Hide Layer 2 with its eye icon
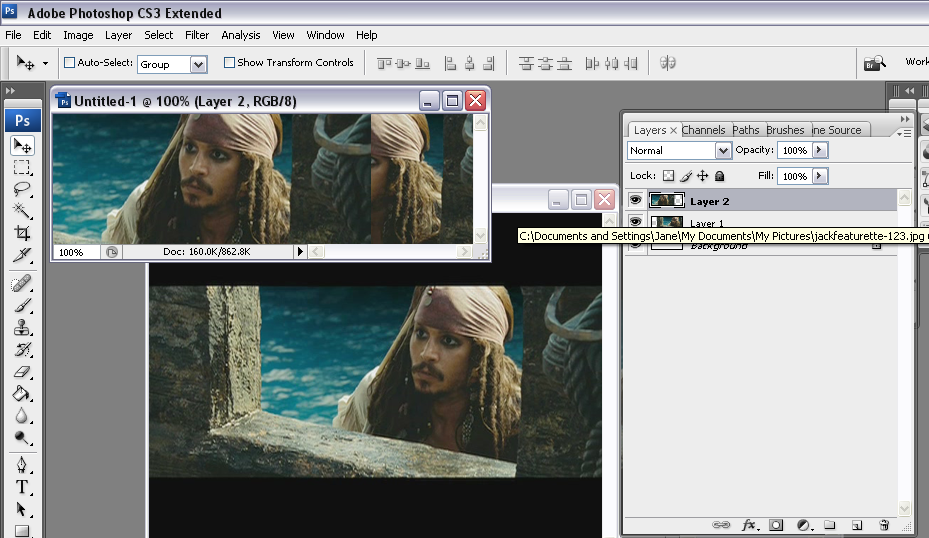 [x=635, y=201]
